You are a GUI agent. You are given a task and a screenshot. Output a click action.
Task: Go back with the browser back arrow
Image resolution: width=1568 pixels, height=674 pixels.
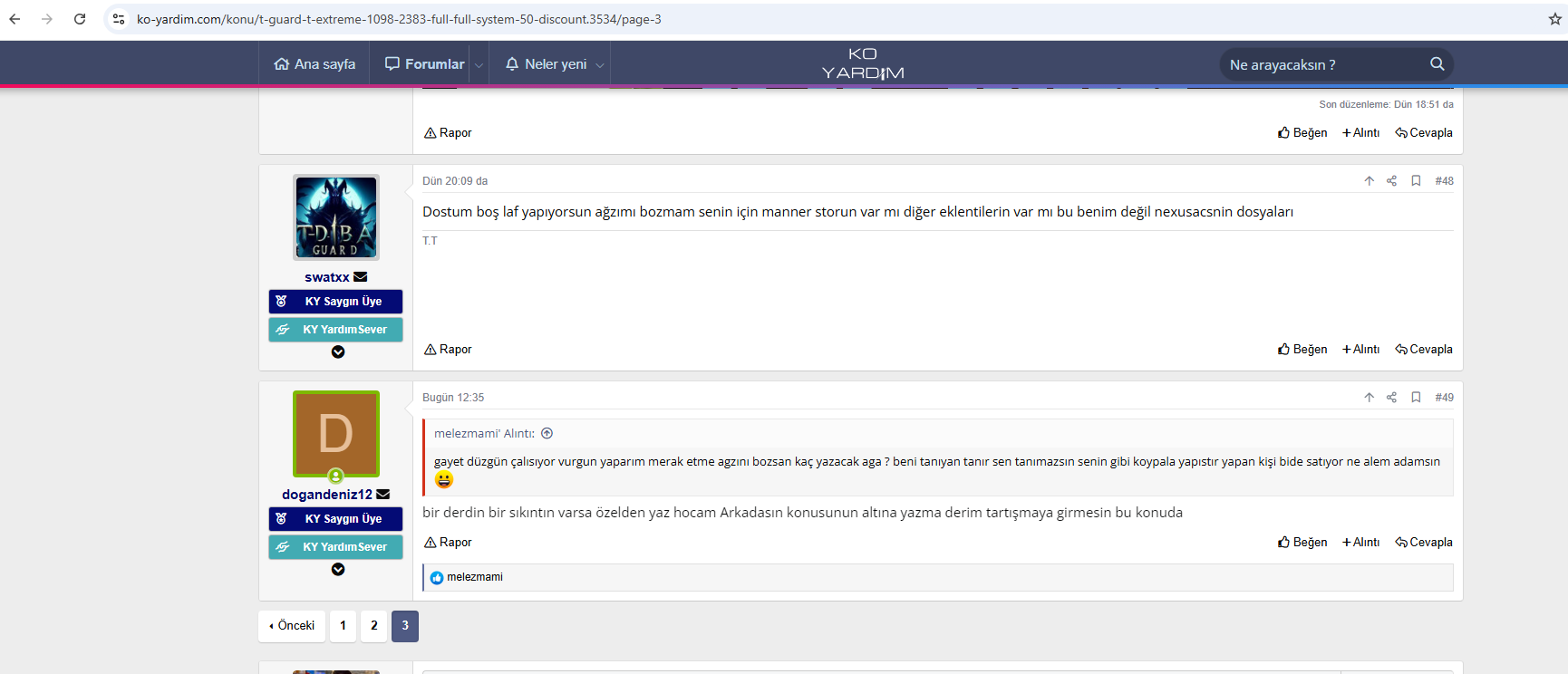click(x=15, y=19)
